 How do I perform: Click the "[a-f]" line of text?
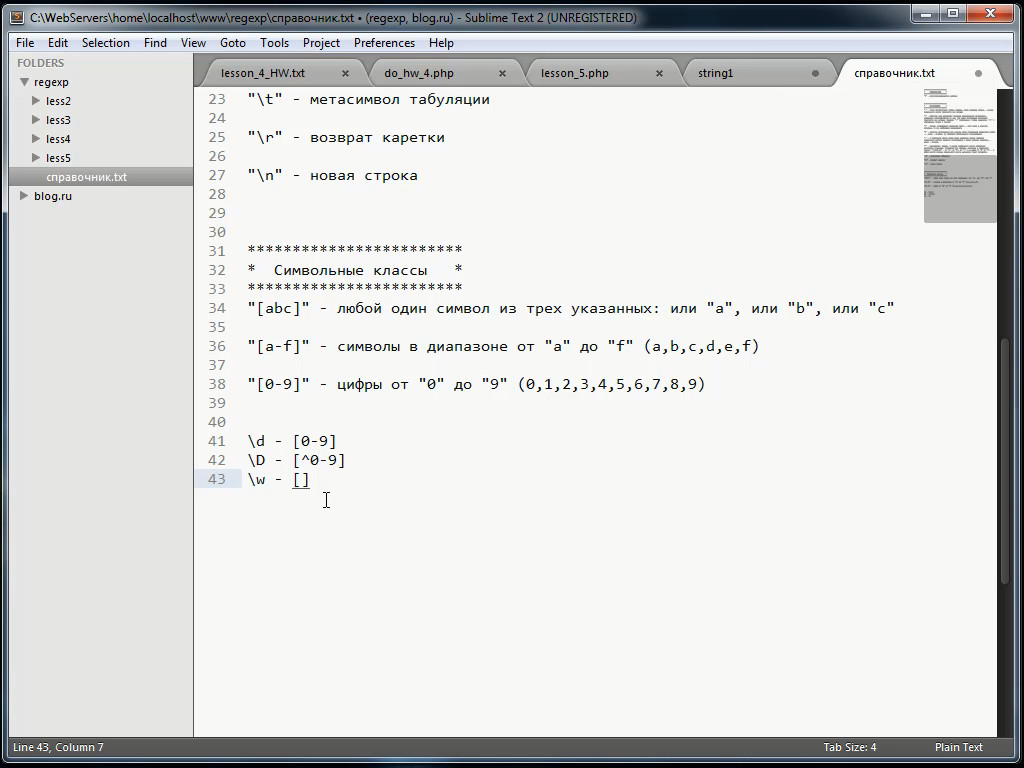pos(504,346)
